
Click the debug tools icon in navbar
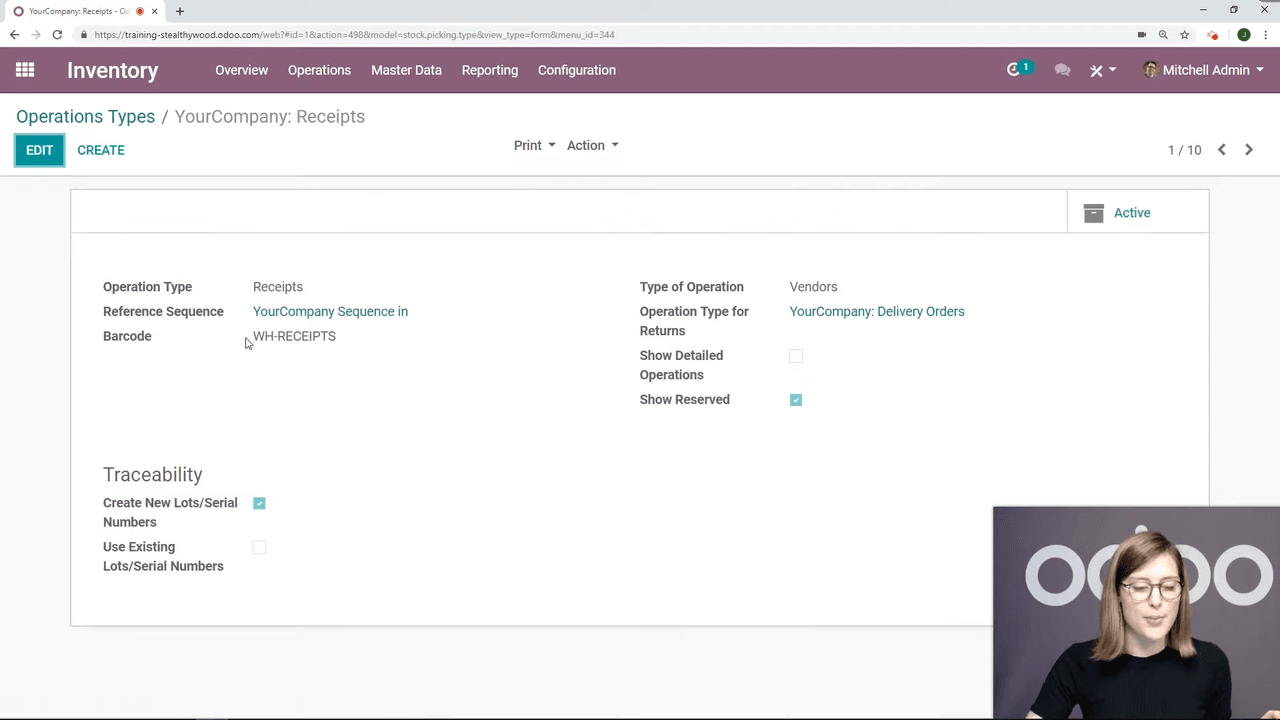1097,70
